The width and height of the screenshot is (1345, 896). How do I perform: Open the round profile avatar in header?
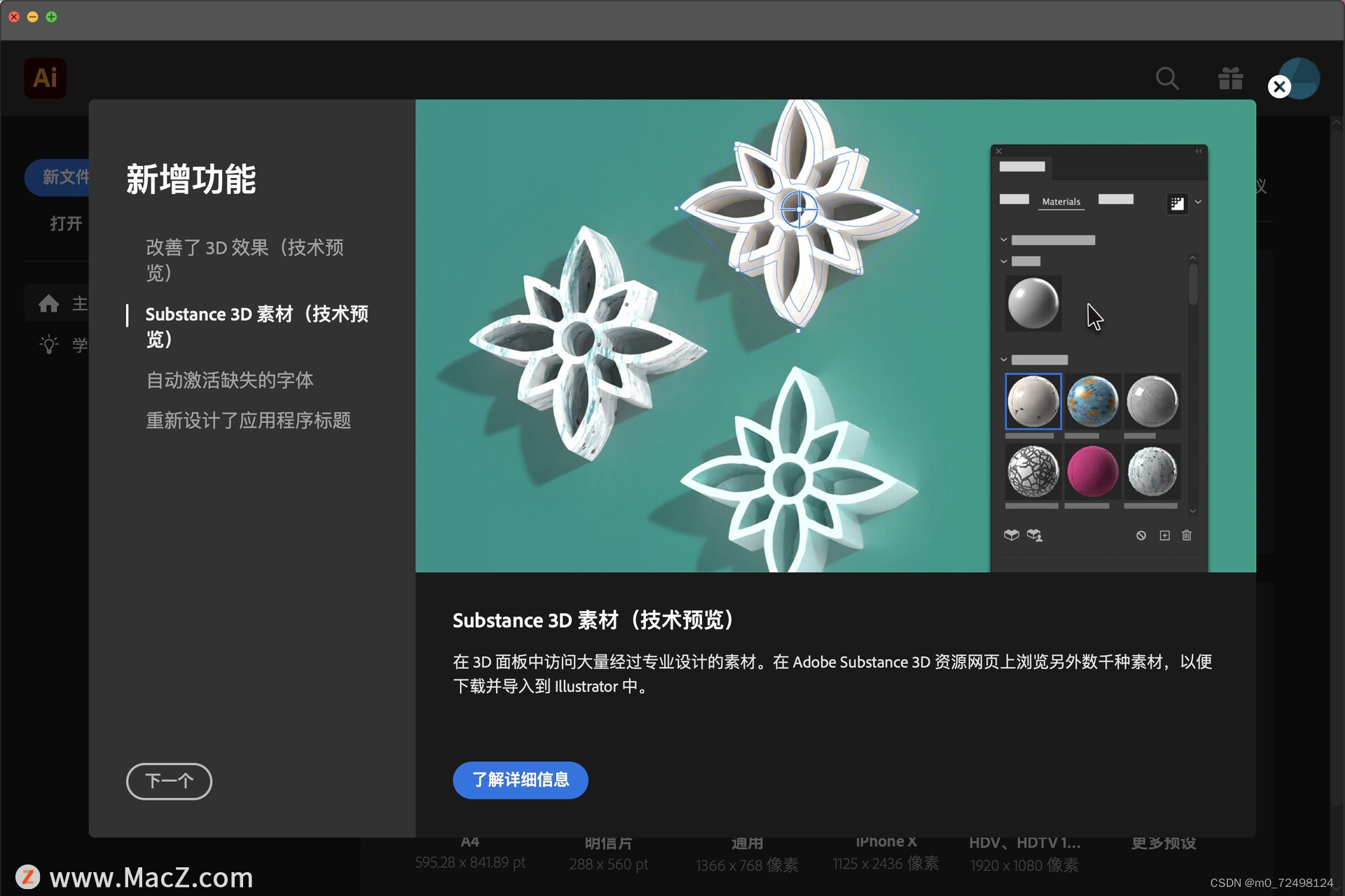pos(1301,78)
